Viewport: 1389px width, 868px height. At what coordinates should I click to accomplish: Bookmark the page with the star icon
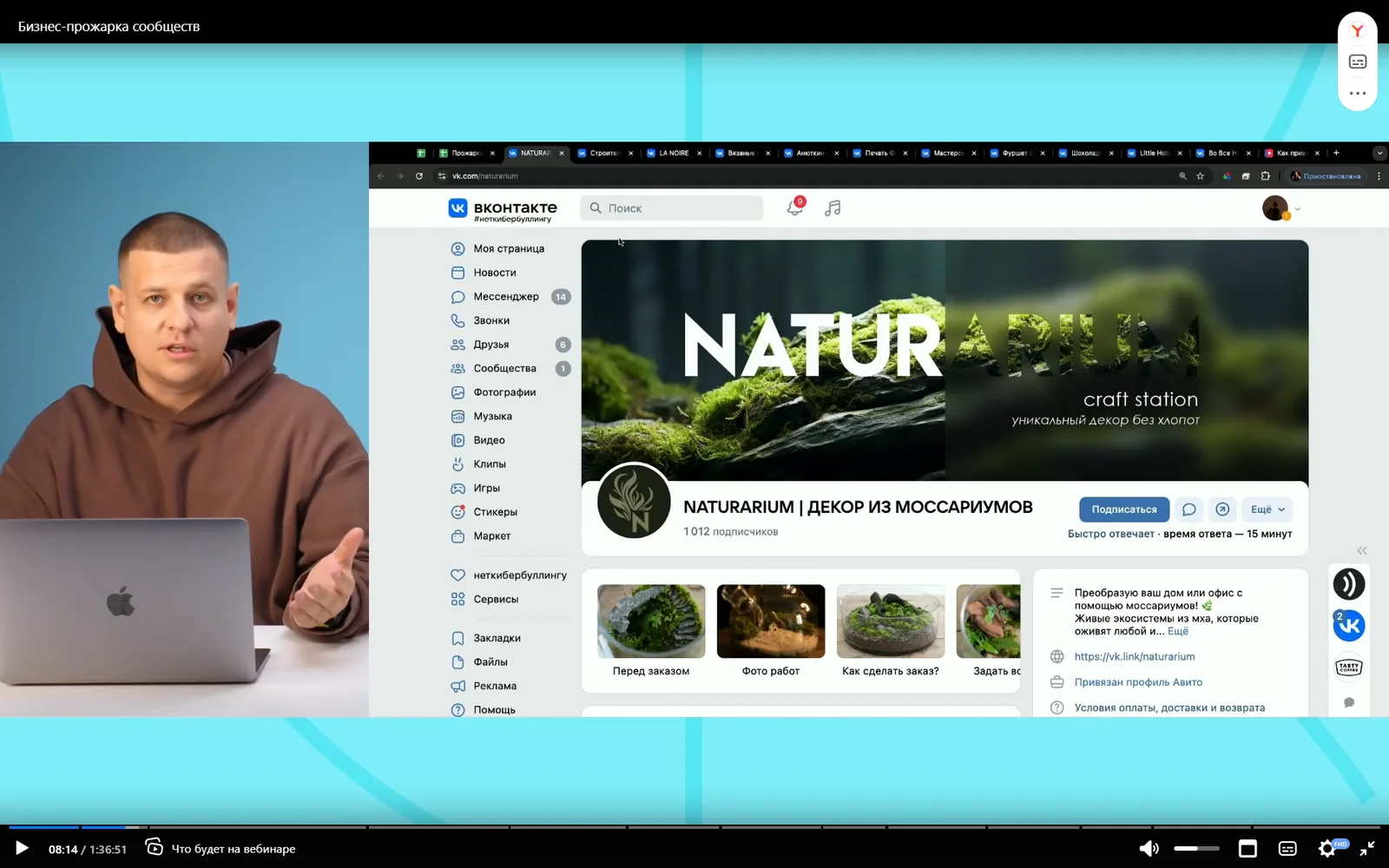click(x=1201, y=176)
